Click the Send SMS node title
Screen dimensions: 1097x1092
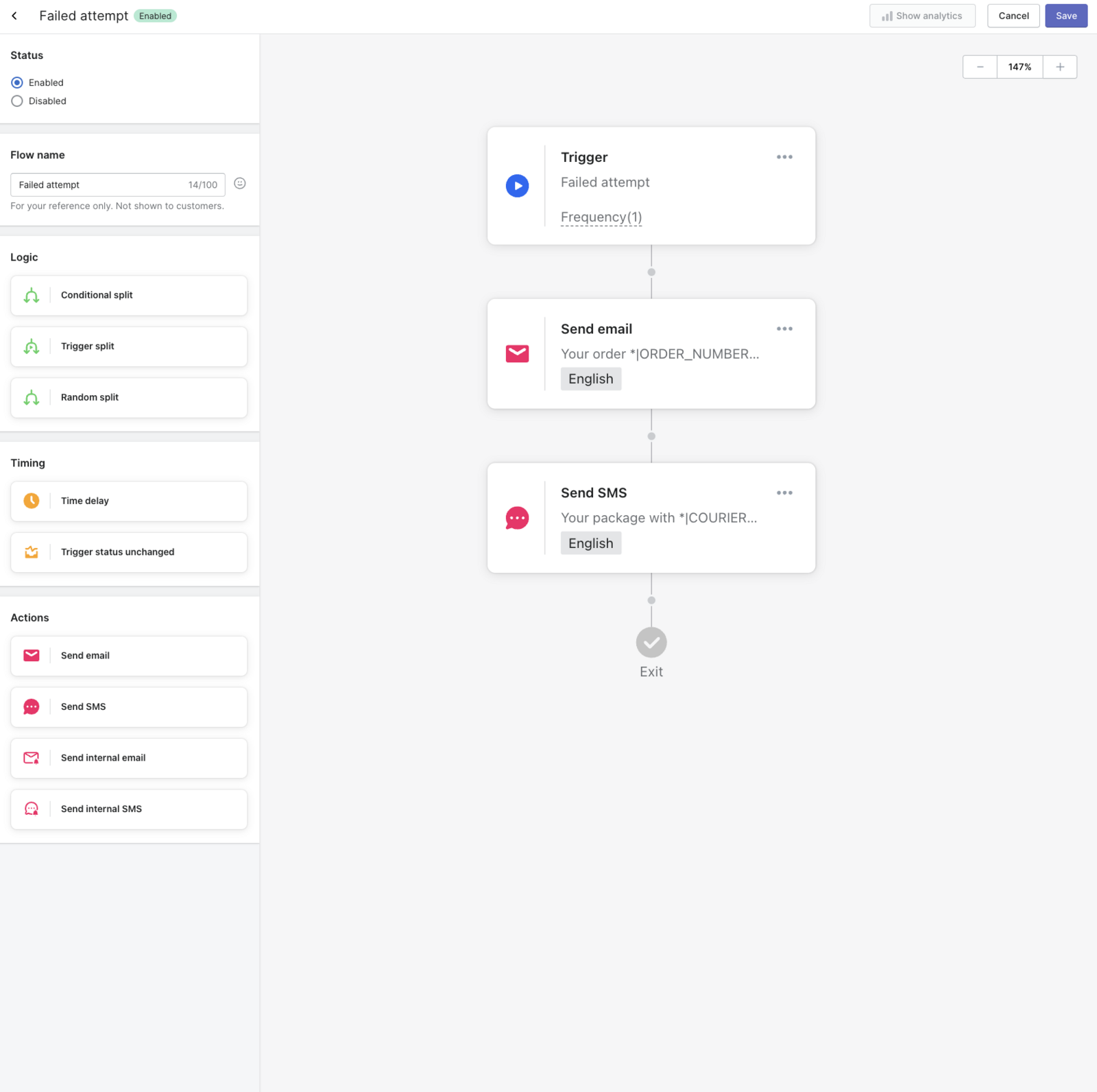[594, 493]
